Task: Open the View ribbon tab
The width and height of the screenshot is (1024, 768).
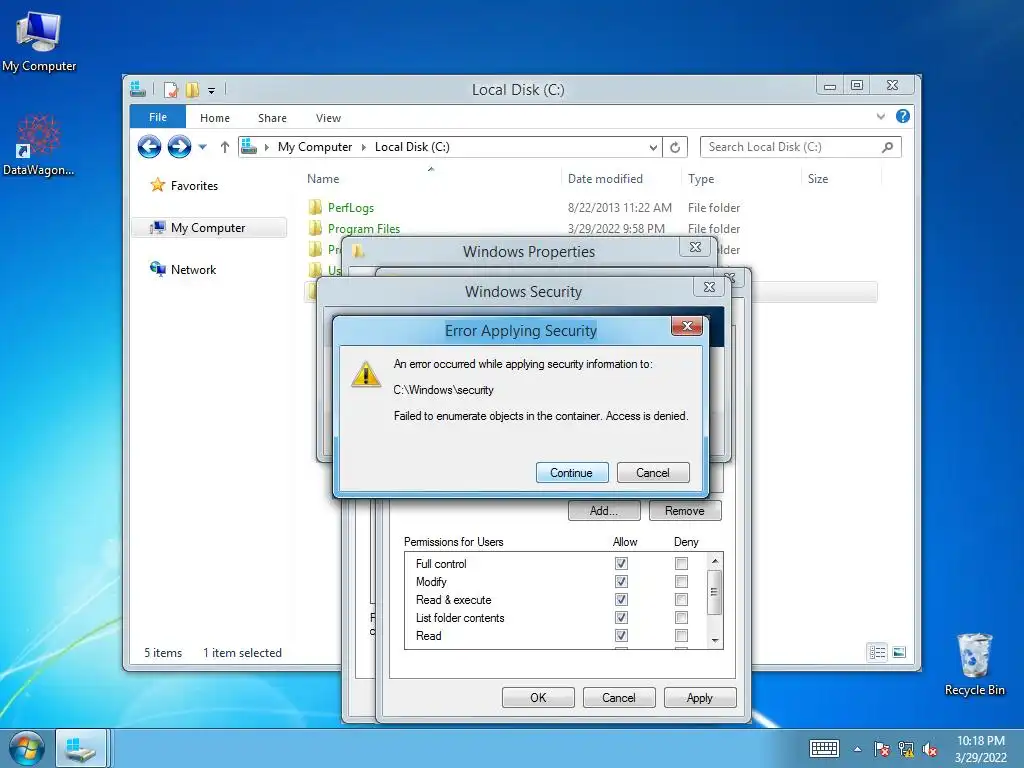Action: [328, 118]
